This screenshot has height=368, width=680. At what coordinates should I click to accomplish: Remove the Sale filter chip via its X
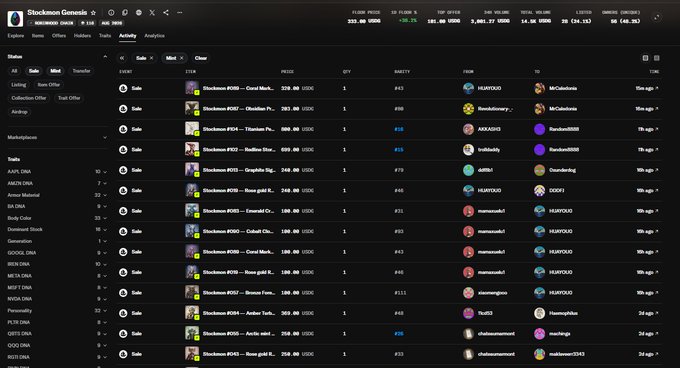[x=151, y=58]
